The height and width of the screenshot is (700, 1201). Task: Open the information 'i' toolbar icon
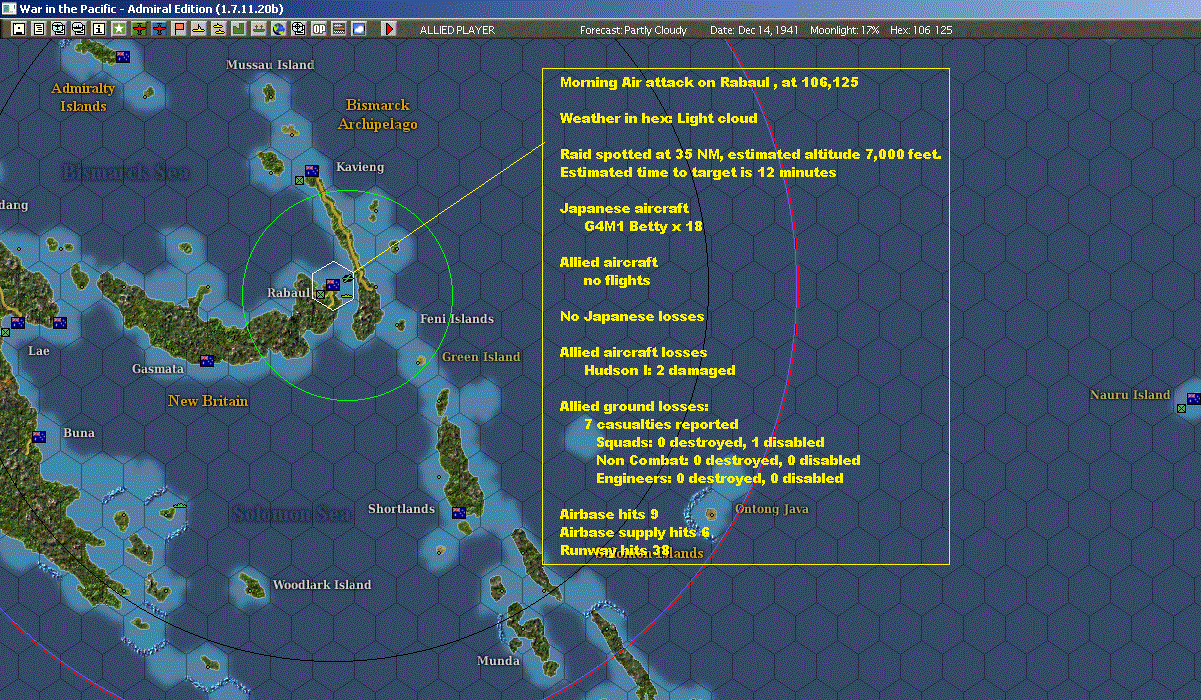[99, 30]
